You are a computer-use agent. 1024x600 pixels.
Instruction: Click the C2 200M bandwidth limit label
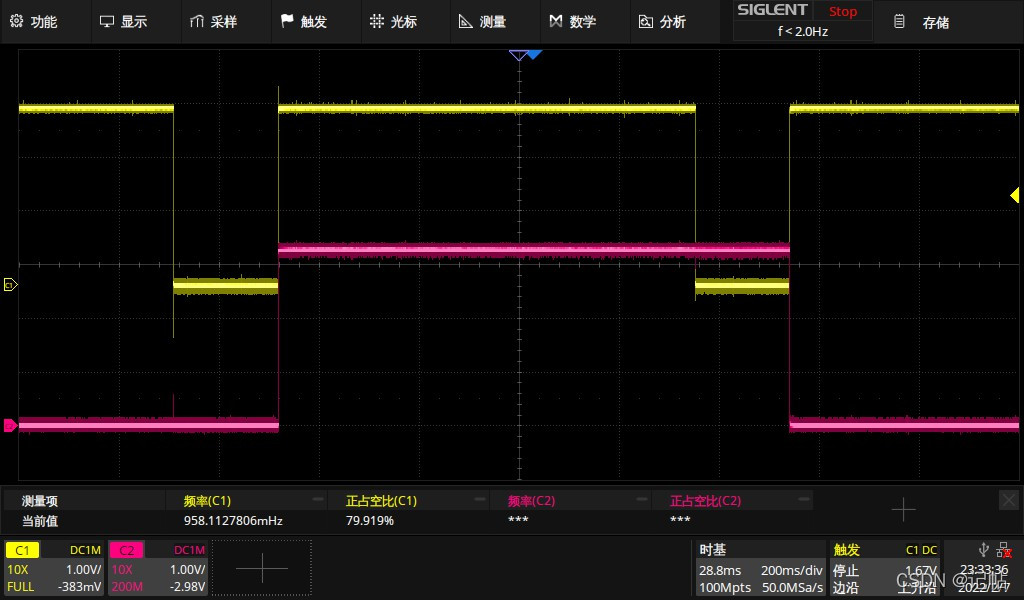tap(127, 586)
